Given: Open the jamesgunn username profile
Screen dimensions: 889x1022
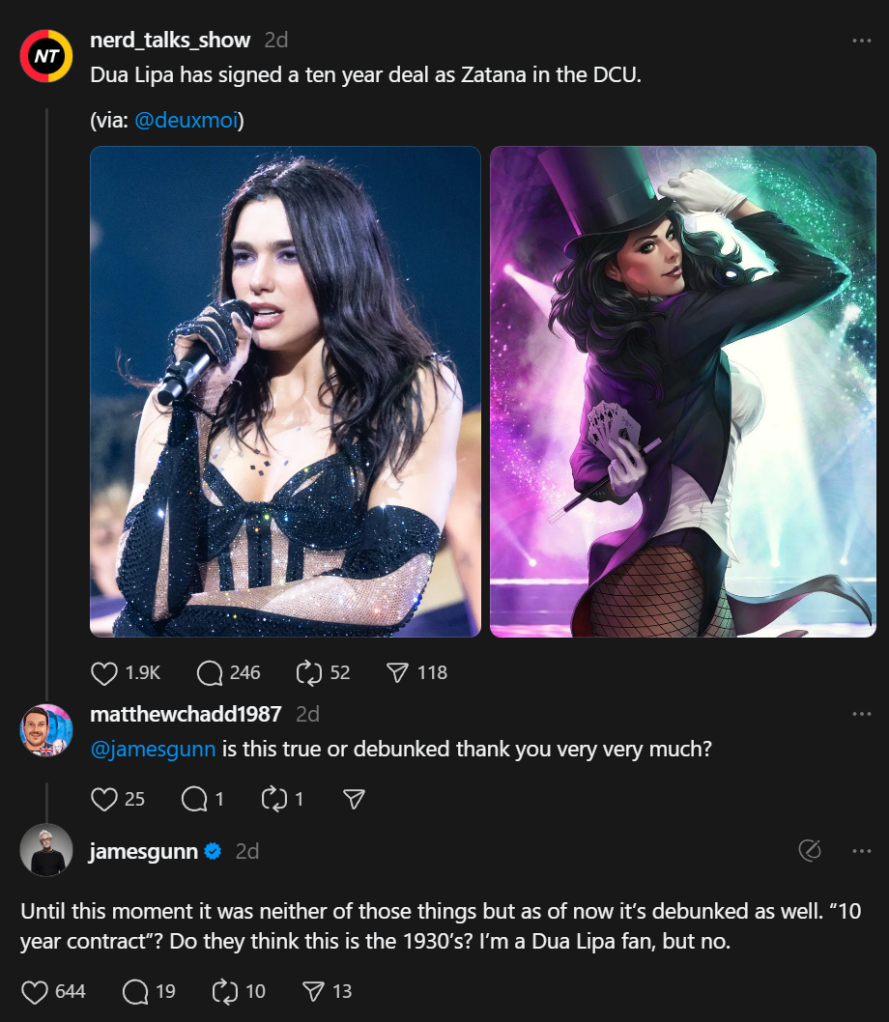Looking at the screenshot, I should click(x=142, y=851).
